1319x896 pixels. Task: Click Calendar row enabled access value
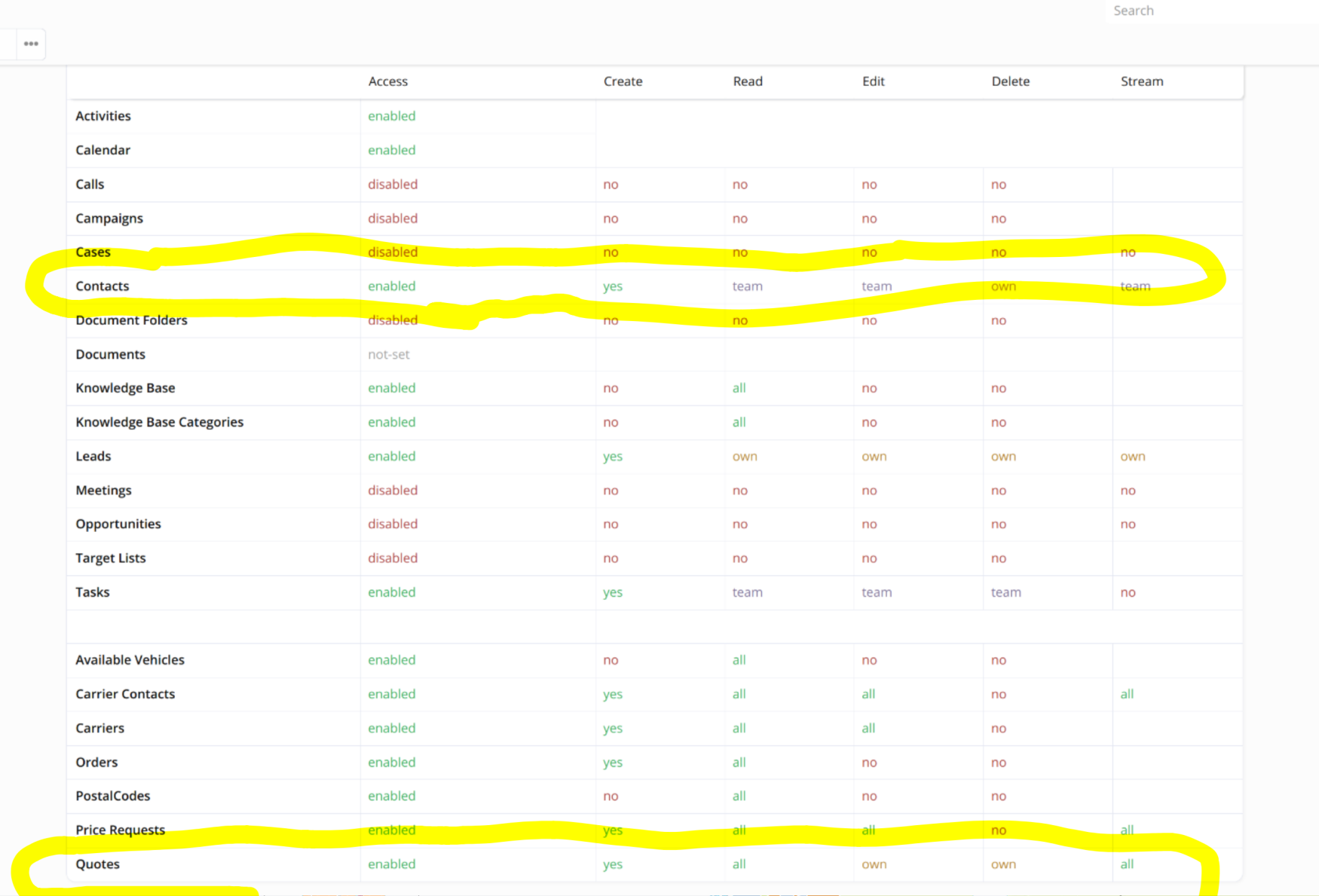coord(391,150)
